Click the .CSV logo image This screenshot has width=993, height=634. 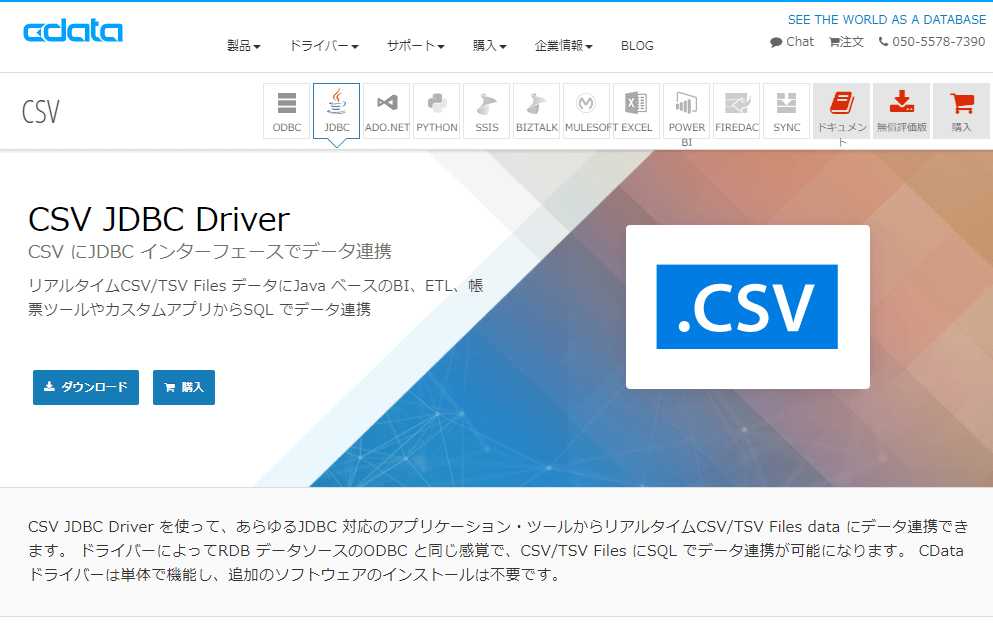point(747,307)
